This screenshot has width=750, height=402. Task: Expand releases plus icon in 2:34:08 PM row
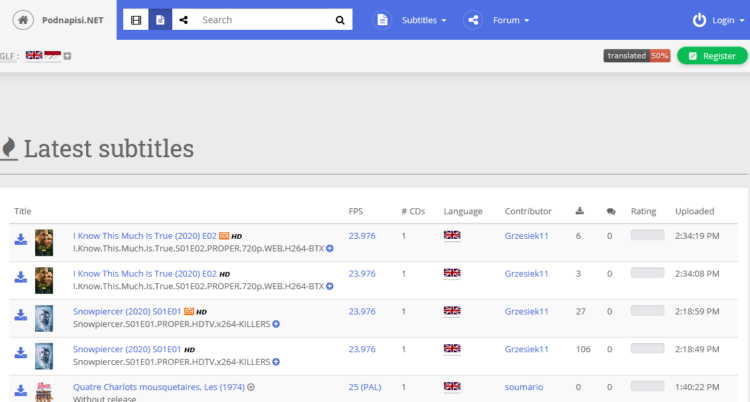330,286
